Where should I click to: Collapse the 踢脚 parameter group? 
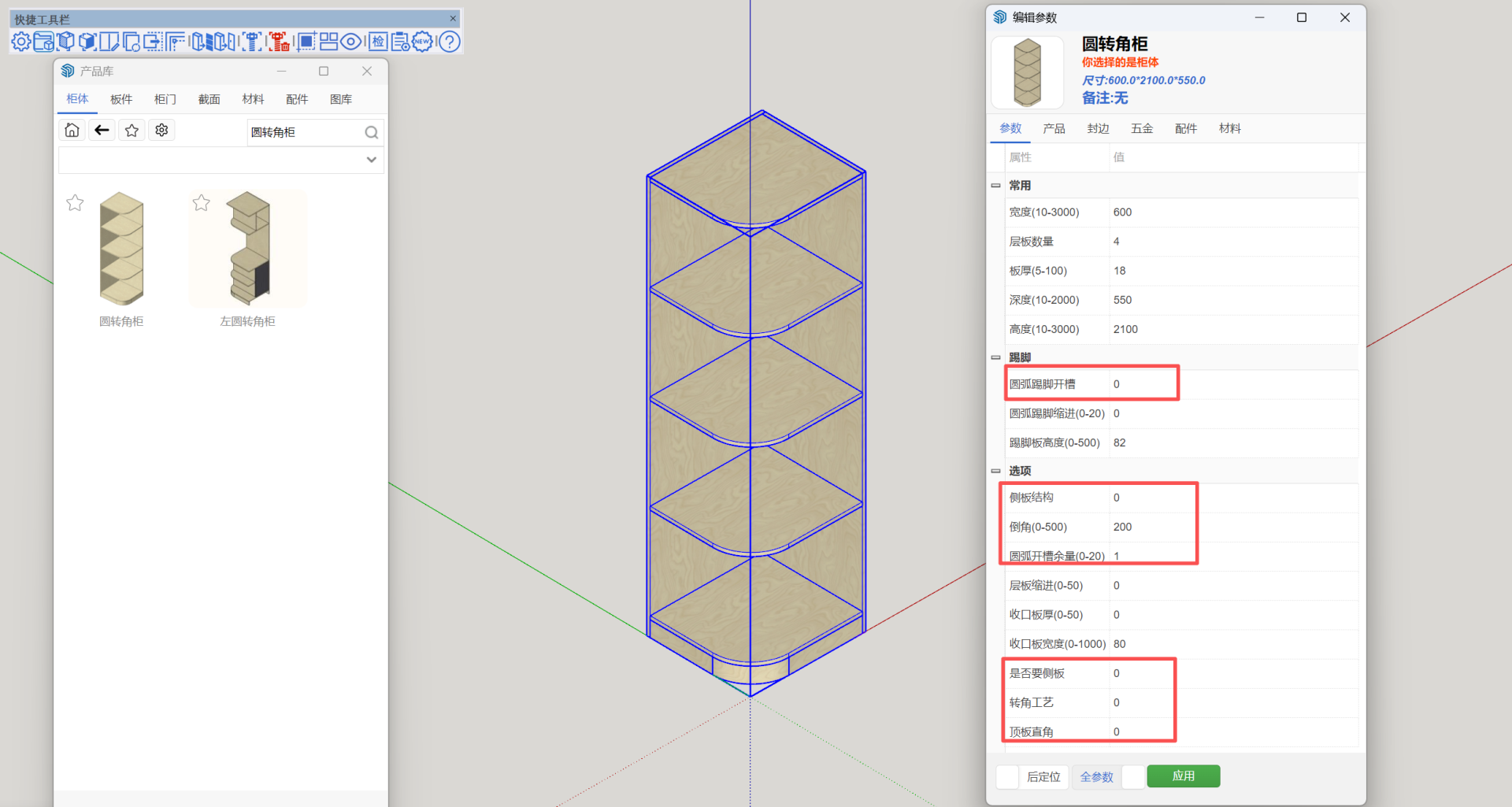click(x=996, y=357)
